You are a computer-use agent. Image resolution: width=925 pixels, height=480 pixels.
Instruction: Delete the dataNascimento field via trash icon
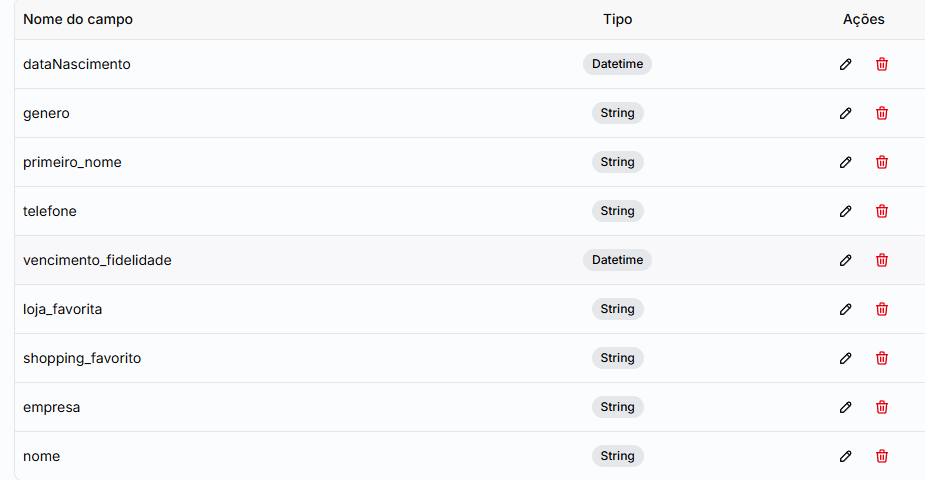point(882,64)
